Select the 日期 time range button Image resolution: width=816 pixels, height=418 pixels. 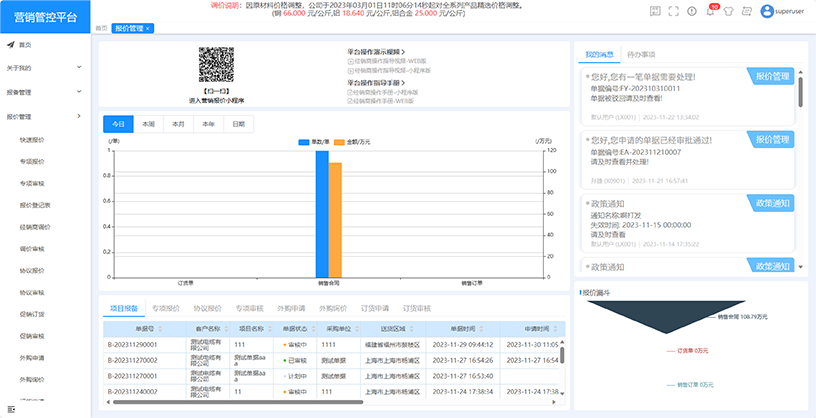point(239,124)
